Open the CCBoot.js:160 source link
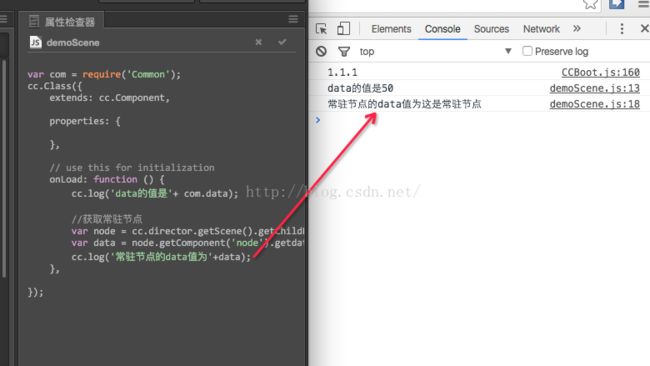 (x=600, y=73)
